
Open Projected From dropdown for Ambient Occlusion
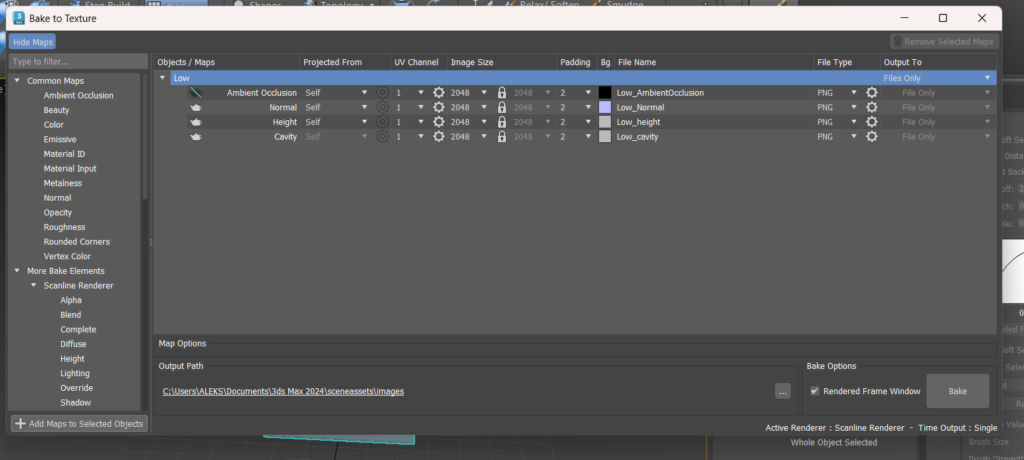pyautogui.click(x=364, y=93)
